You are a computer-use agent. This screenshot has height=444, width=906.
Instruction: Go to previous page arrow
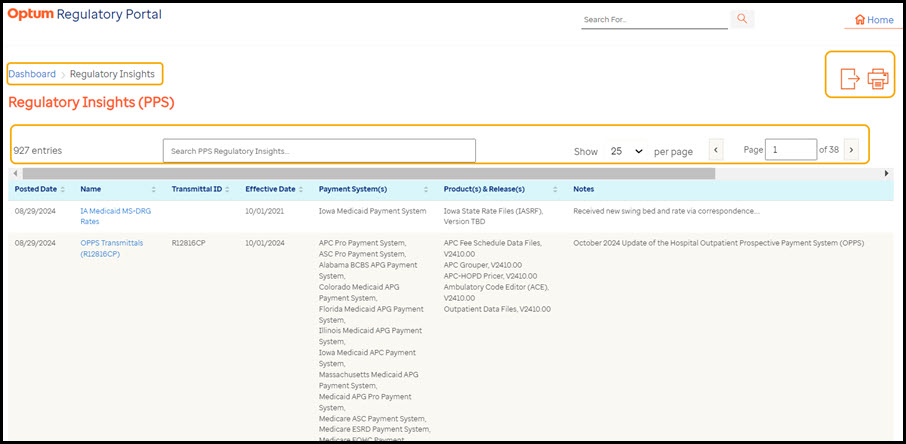coord(715,150)
